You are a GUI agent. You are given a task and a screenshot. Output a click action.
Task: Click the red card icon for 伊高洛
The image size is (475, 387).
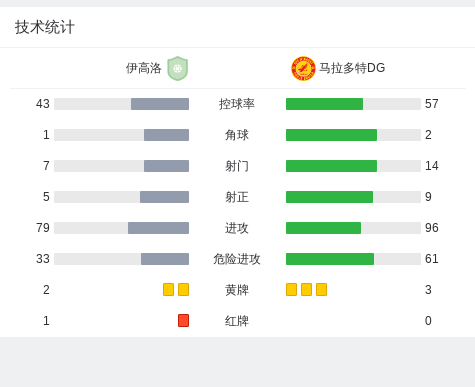(x=183, y=320)
